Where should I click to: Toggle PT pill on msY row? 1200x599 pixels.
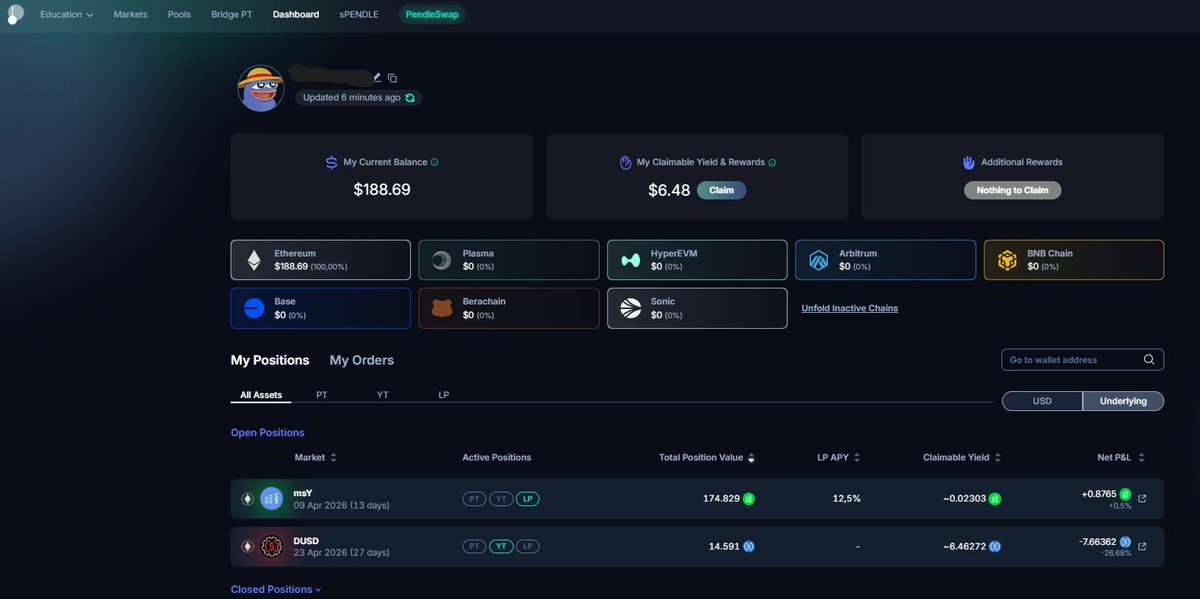474,498
